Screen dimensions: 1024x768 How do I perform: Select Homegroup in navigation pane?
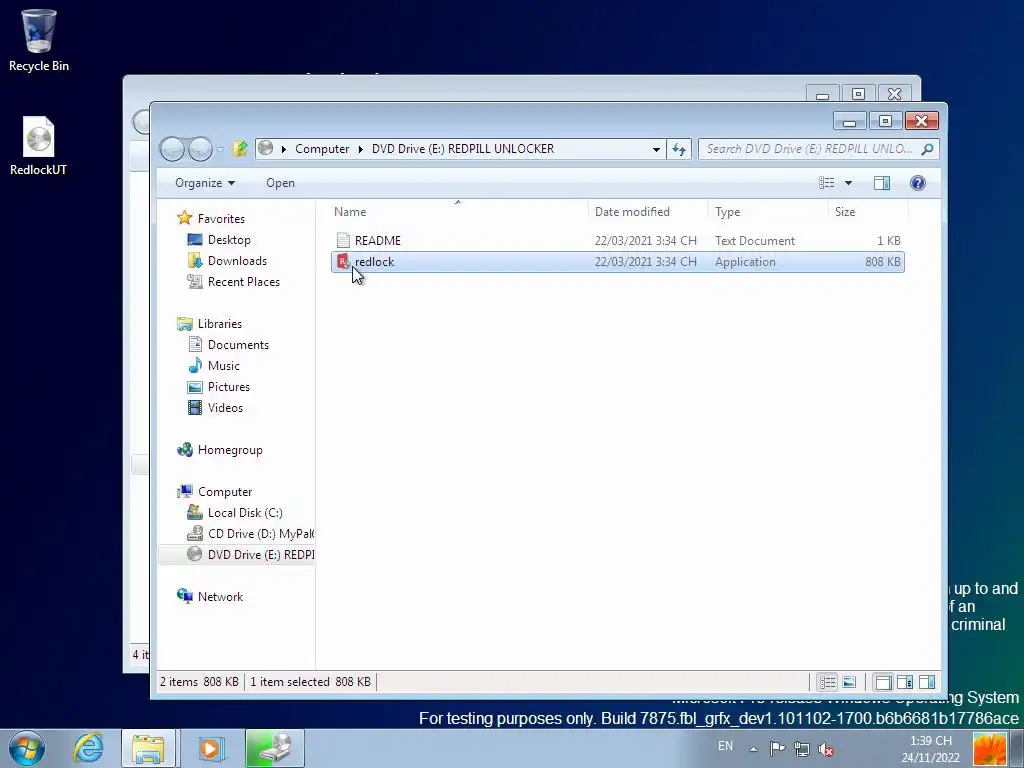click(230, 450)
